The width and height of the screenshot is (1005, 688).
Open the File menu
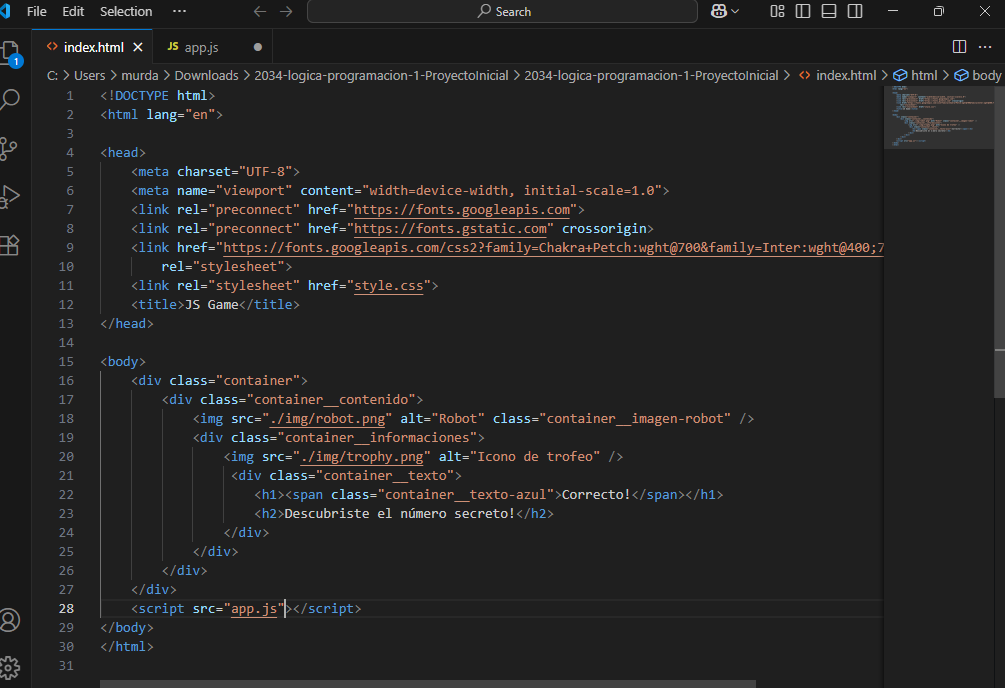tap(37, 12)
